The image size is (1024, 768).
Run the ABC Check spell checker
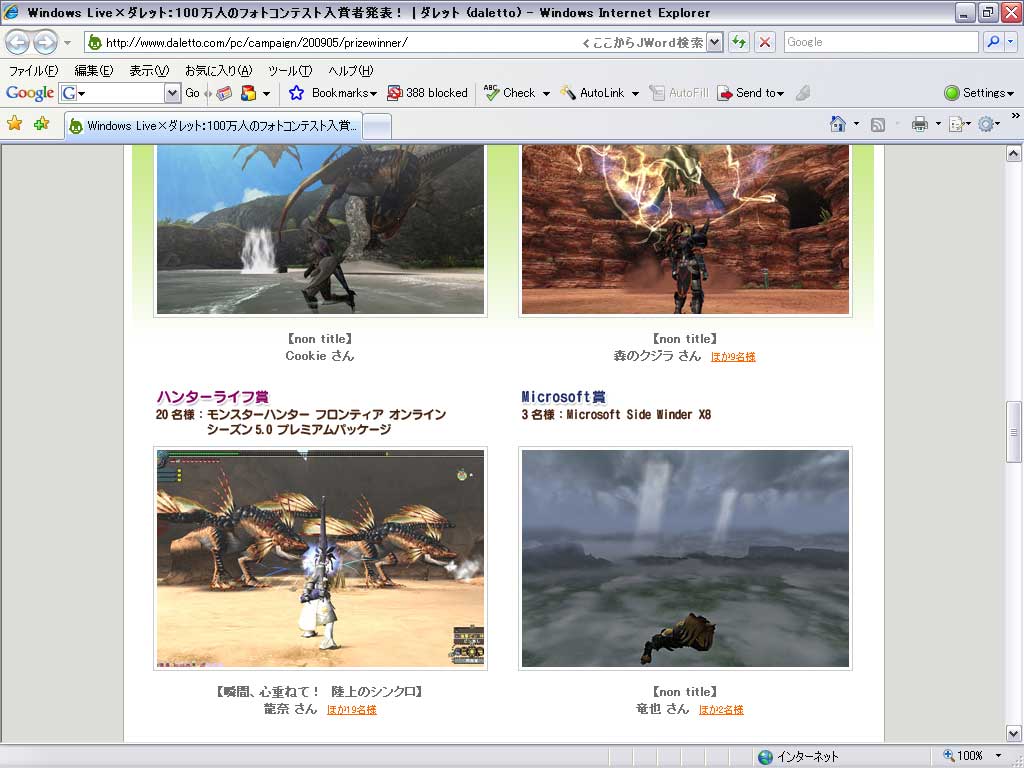click(x=509, y=93)
